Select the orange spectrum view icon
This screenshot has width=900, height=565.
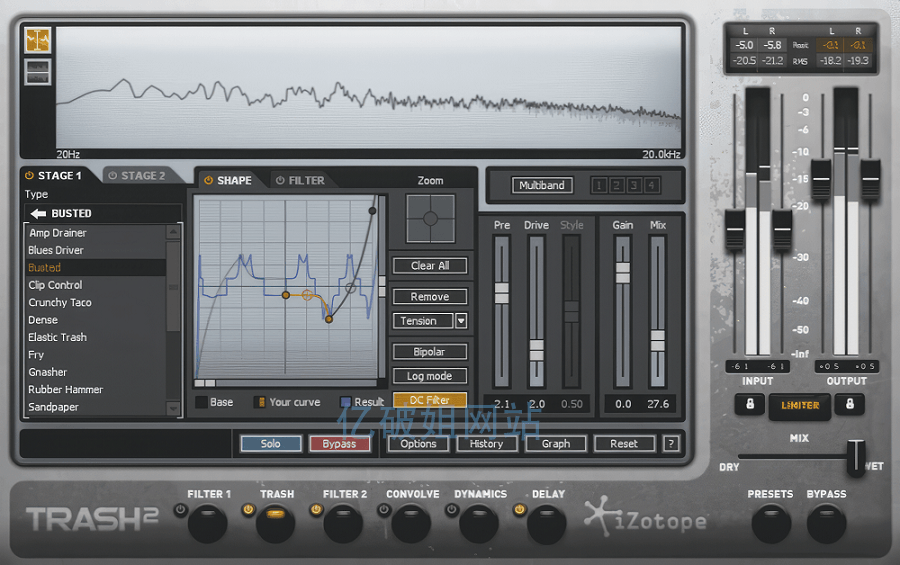38,40
